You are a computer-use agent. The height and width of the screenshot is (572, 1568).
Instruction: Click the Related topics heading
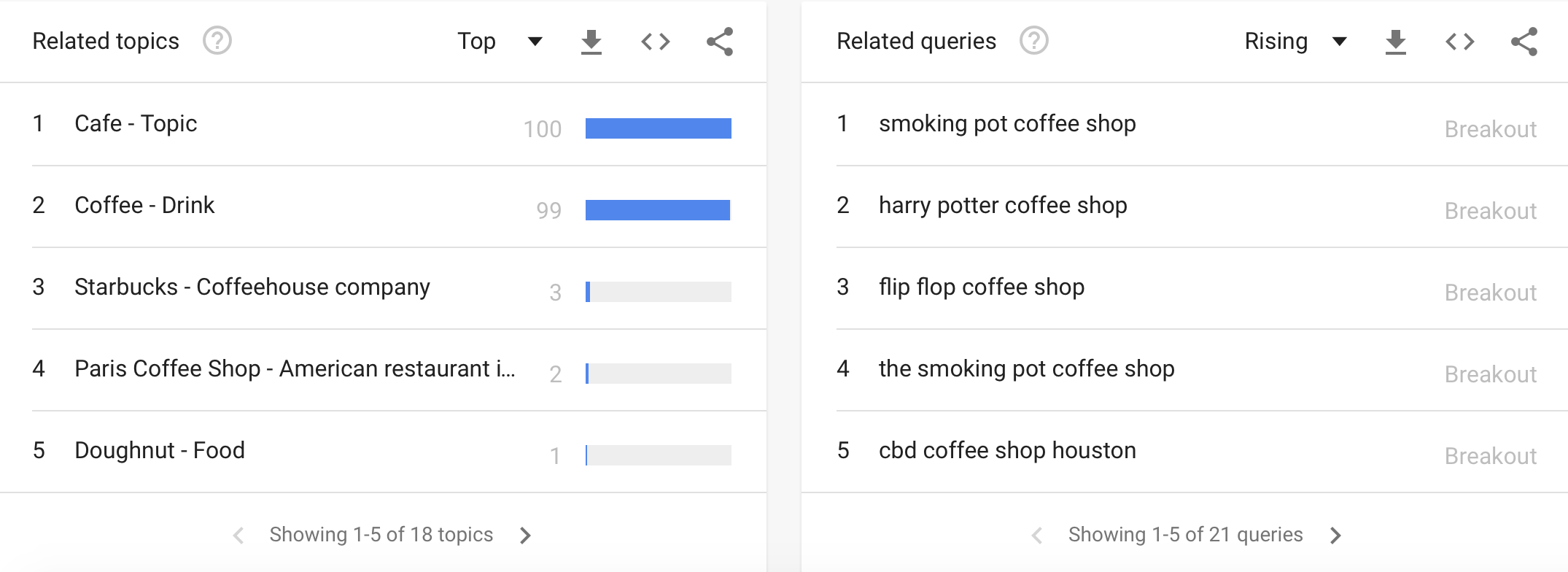point(106,41)
